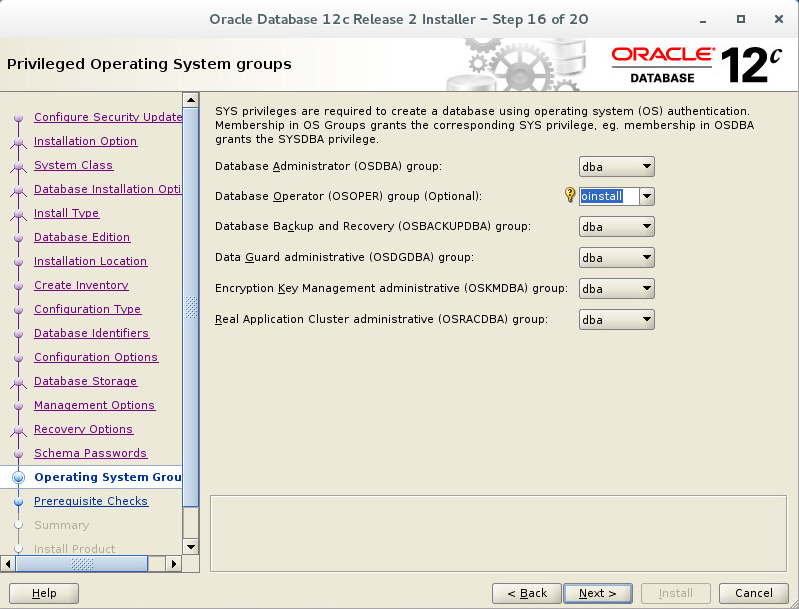Screen dimensions: 799x609
Task: Click the scroll right arrow under steps panel
Action: (x=174, y=564)
